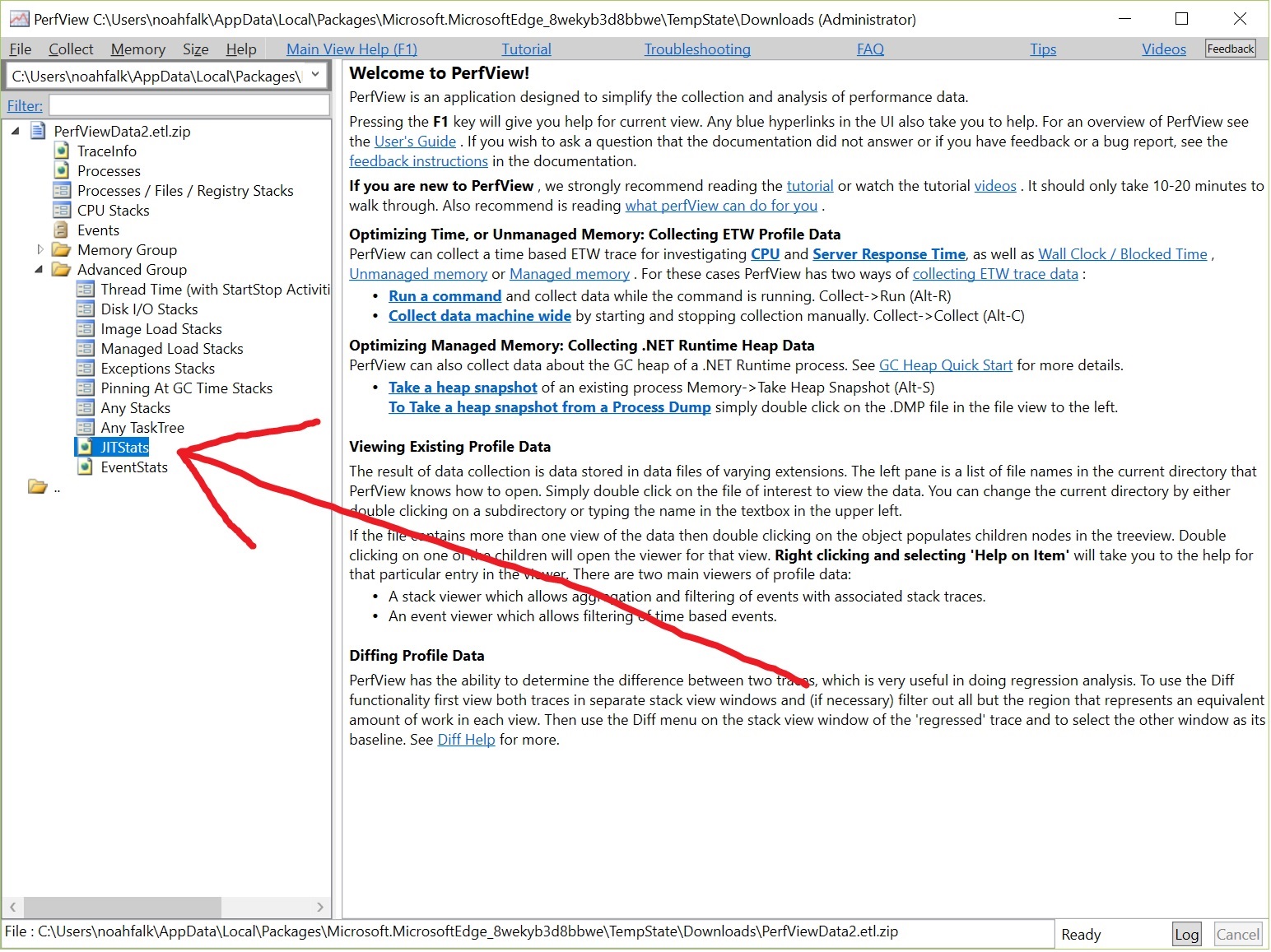Click the Feedback button

coord(1230,49)
